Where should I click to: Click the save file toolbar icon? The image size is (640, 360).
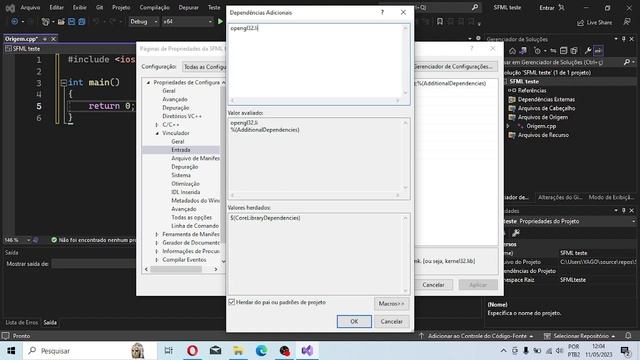pyautogui.click(x=71, y=21)
